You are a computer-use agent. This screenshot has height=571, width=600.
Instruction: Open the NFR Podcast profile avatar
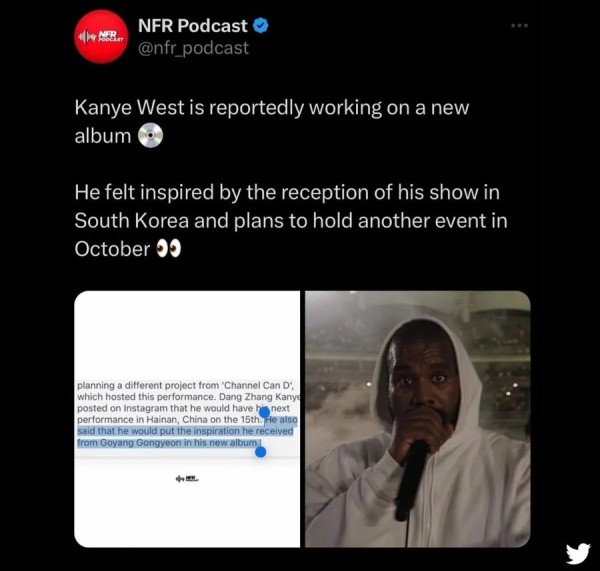point(101,37)
